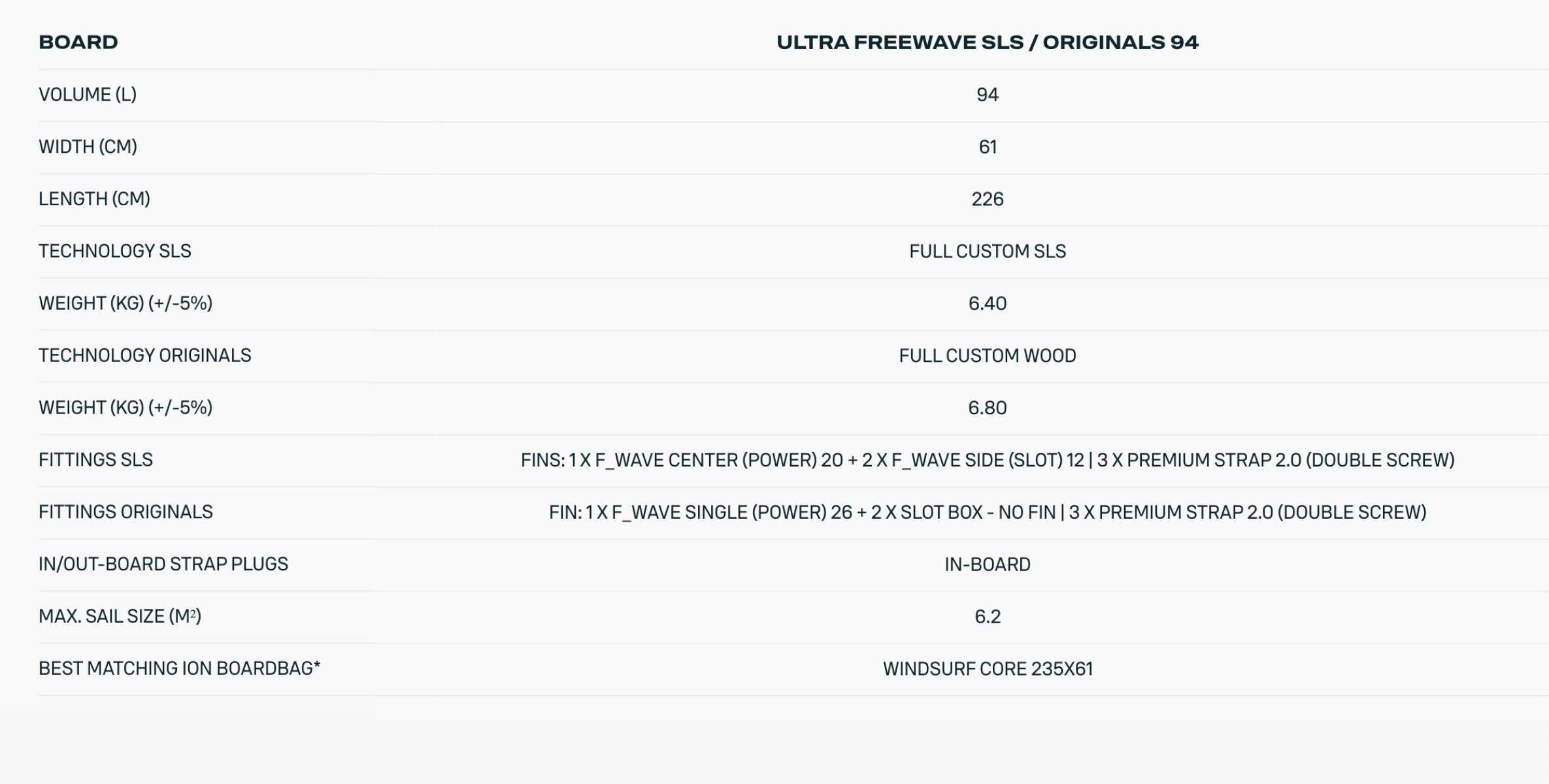Click the Originals weight value 6.80
Viewport: 1549px width, 784px height.
pyautogui.click(x=987, y=408)
